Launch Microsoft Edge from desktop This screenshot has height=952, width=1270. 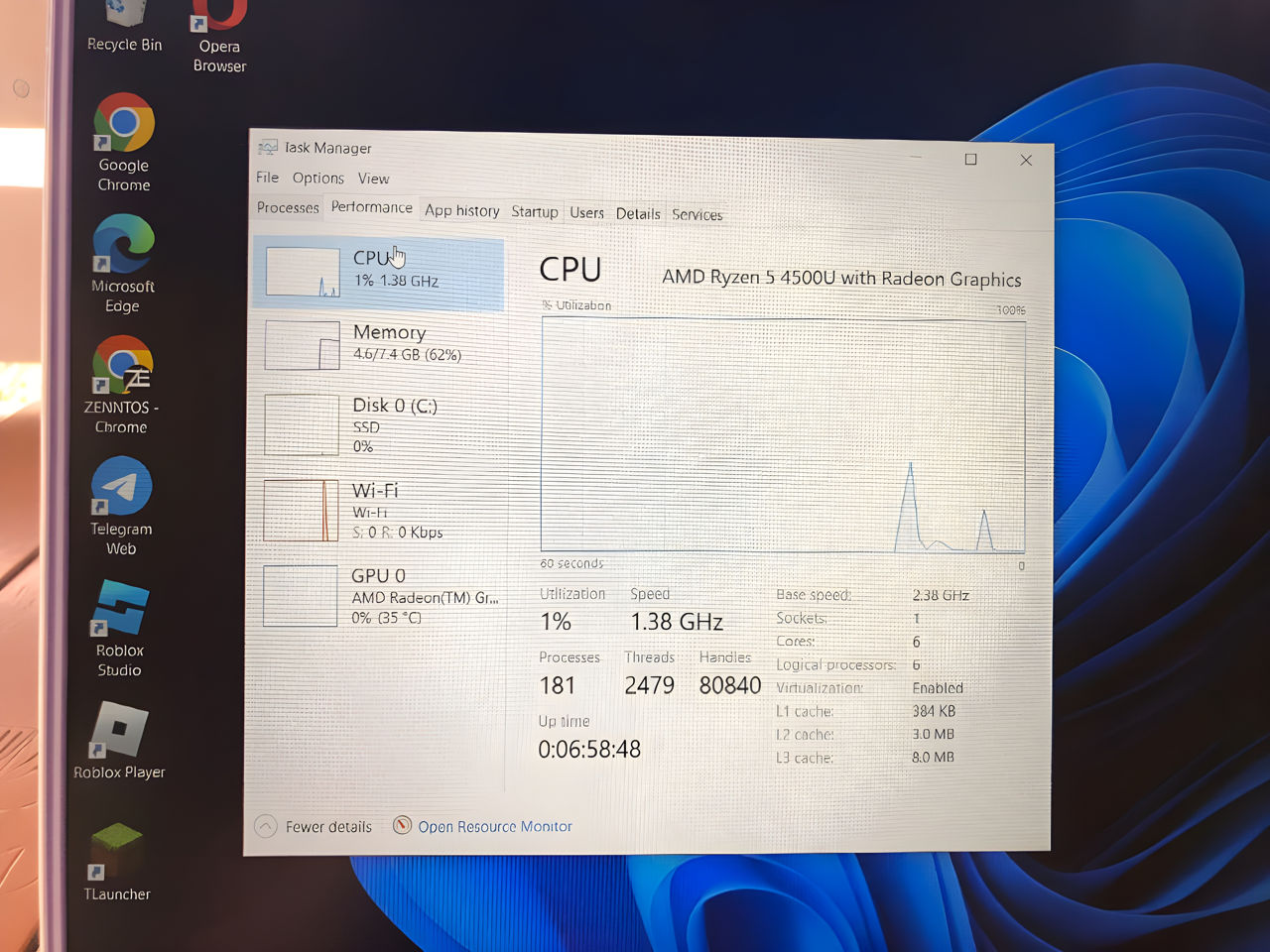coord(123,246)
